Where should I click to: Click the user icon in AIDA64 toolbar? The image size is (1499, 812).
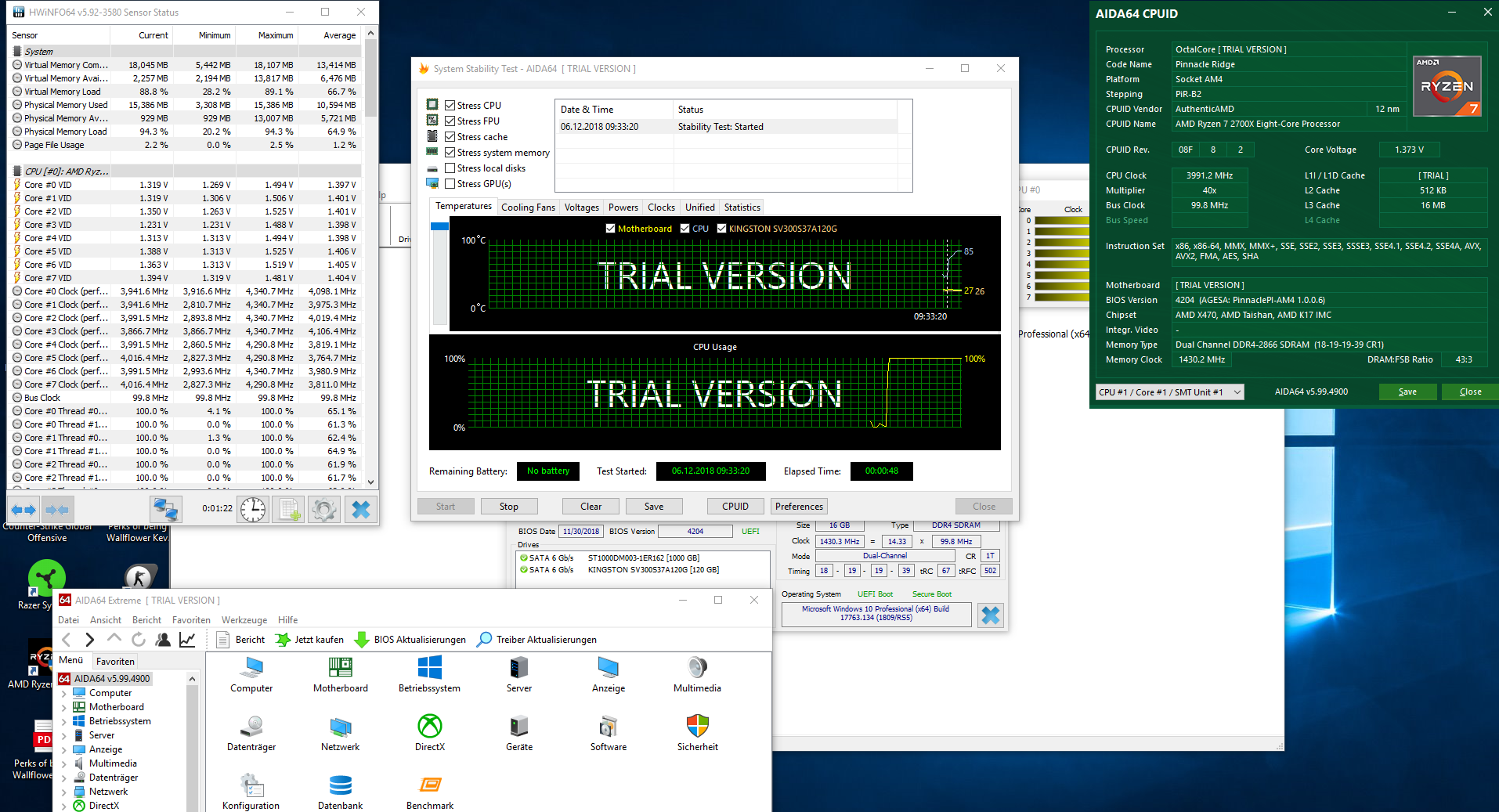(x=163, y=640)
